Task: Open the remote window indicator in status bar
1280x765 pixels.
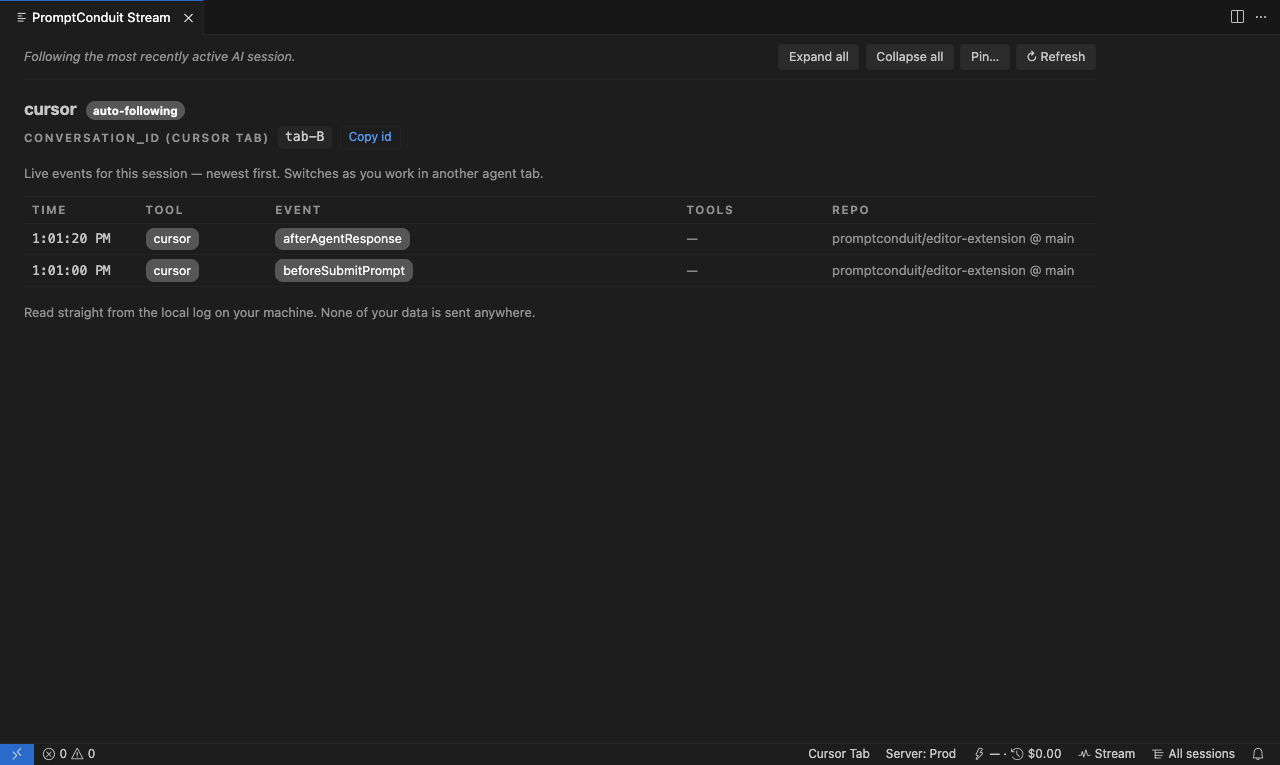Action: pyautogui.click(x=17, y=754)
